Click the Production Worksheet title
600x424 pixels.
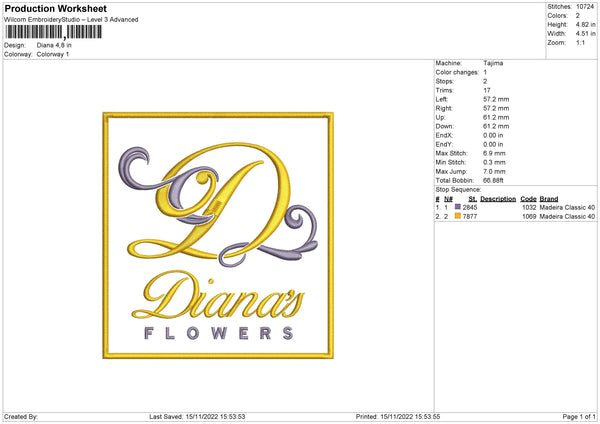(x=55, y=8)
